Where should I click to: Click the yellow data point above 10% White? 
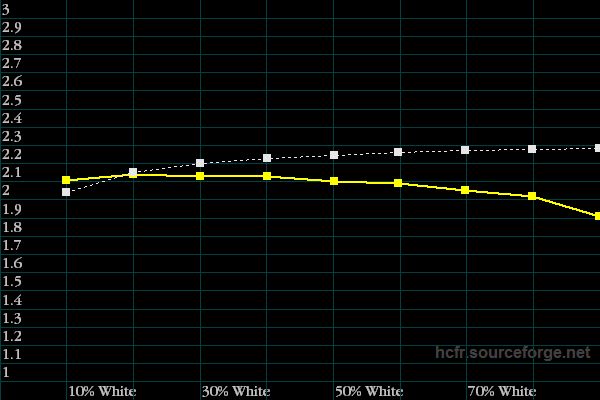tap(66, 180)
